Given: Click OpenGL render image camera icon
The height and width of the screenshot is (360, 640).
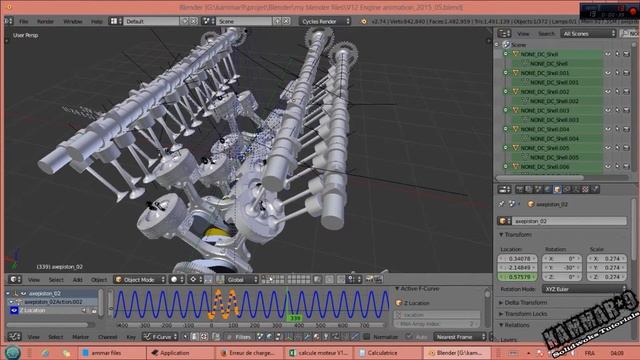Looking at the screenshot, I should pyautogui.click(x=369, y=279).
